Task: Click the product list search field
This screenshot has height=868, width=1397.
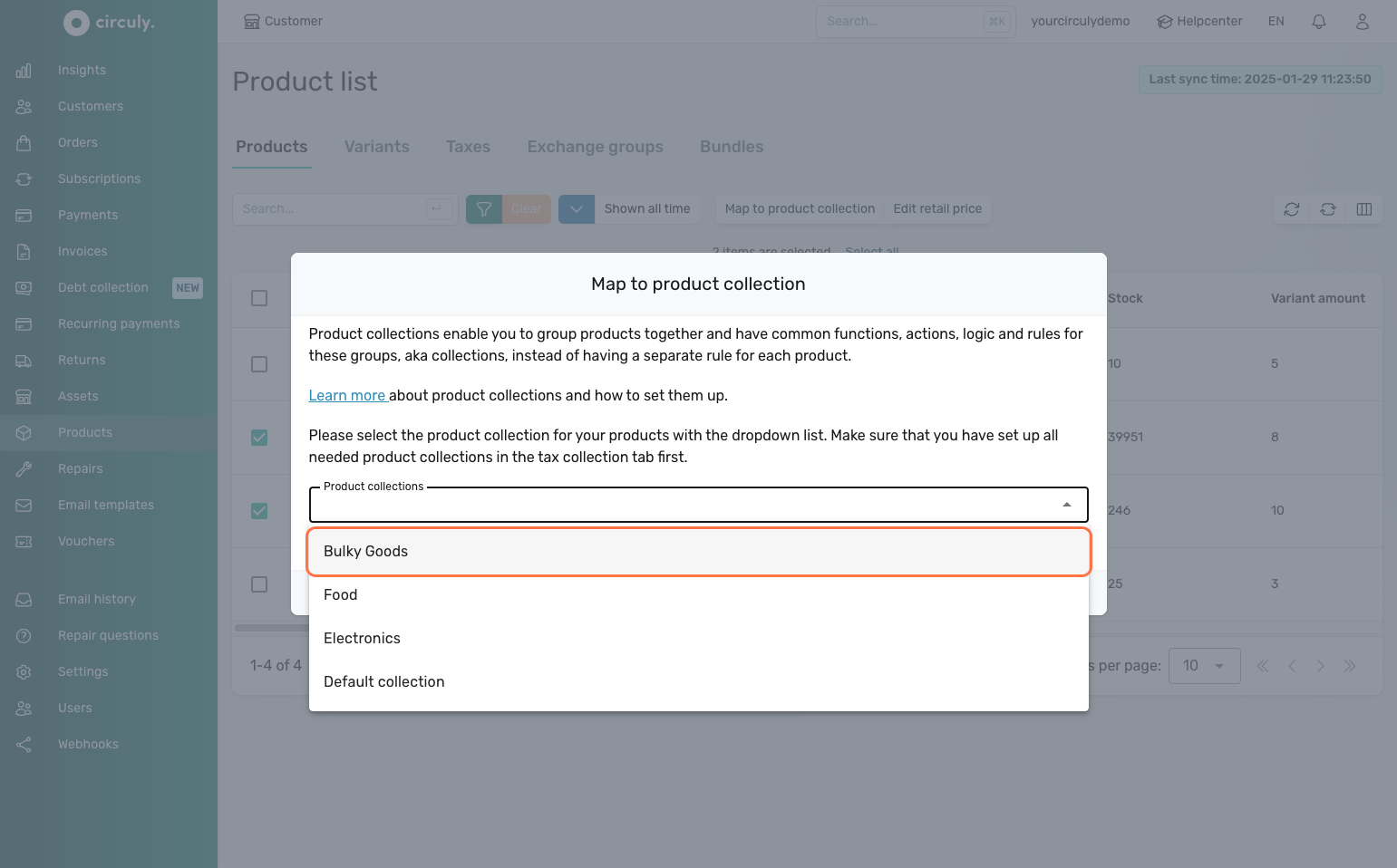Action: [344, 209]
